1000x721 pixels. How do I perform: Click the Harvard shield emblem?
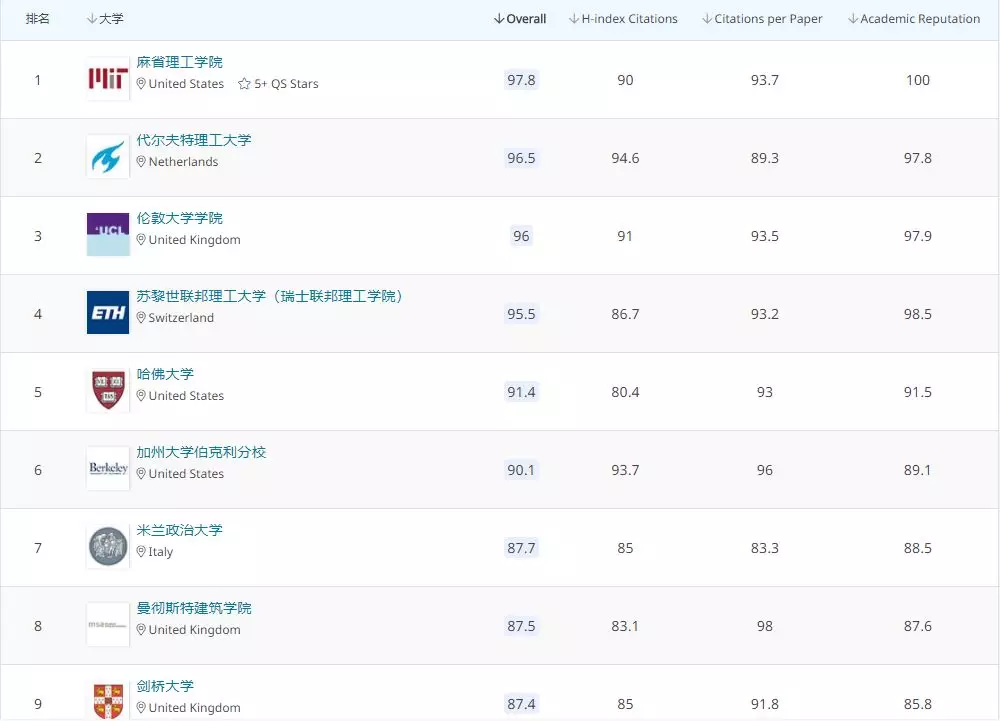[107, 391]
